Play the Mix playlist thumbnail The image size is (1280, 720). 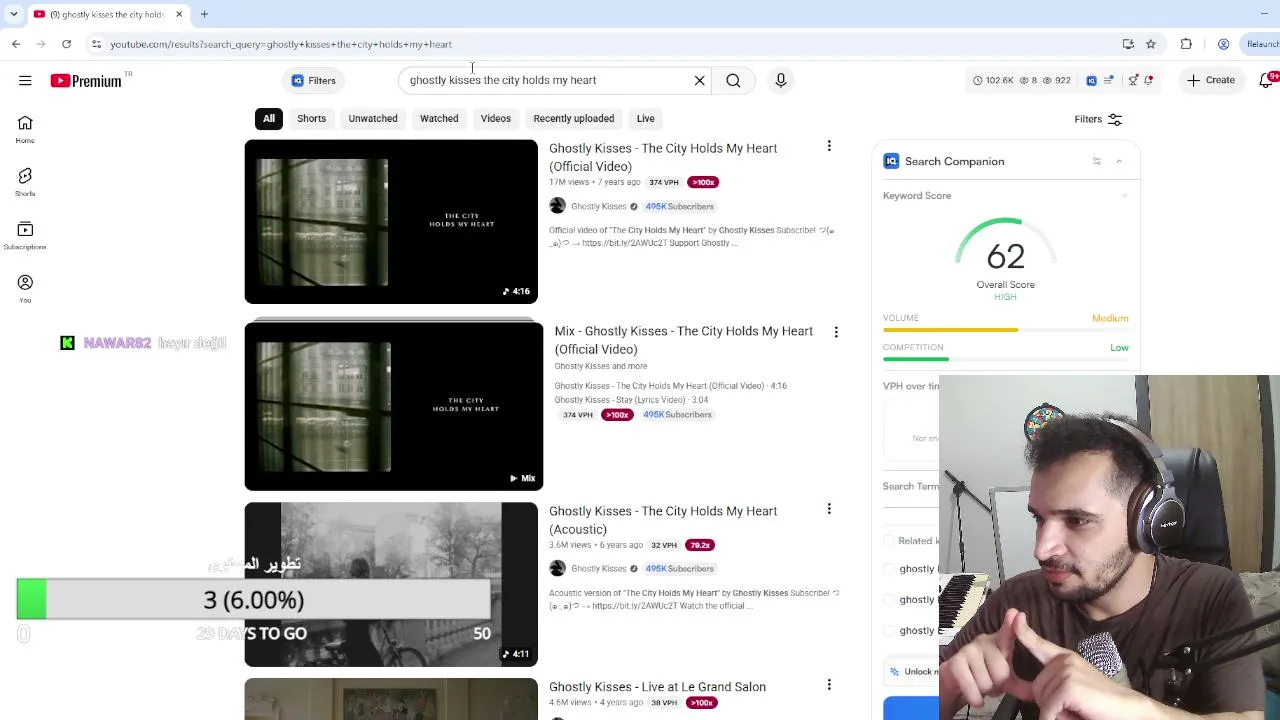pos(394,405)
